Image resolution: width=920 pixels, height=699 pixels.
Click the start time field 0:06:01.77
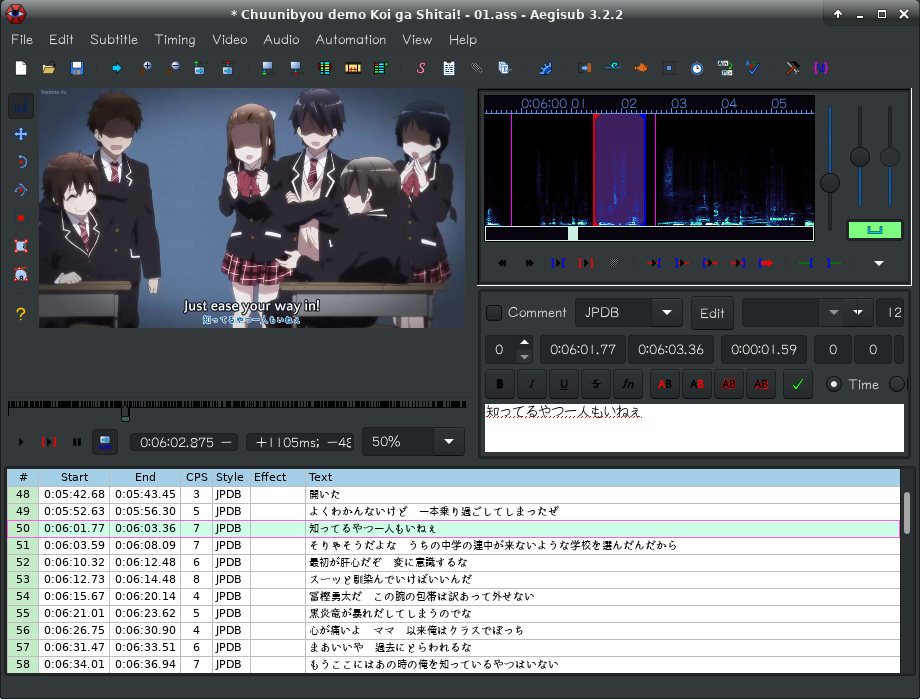(x=583, y=350)
